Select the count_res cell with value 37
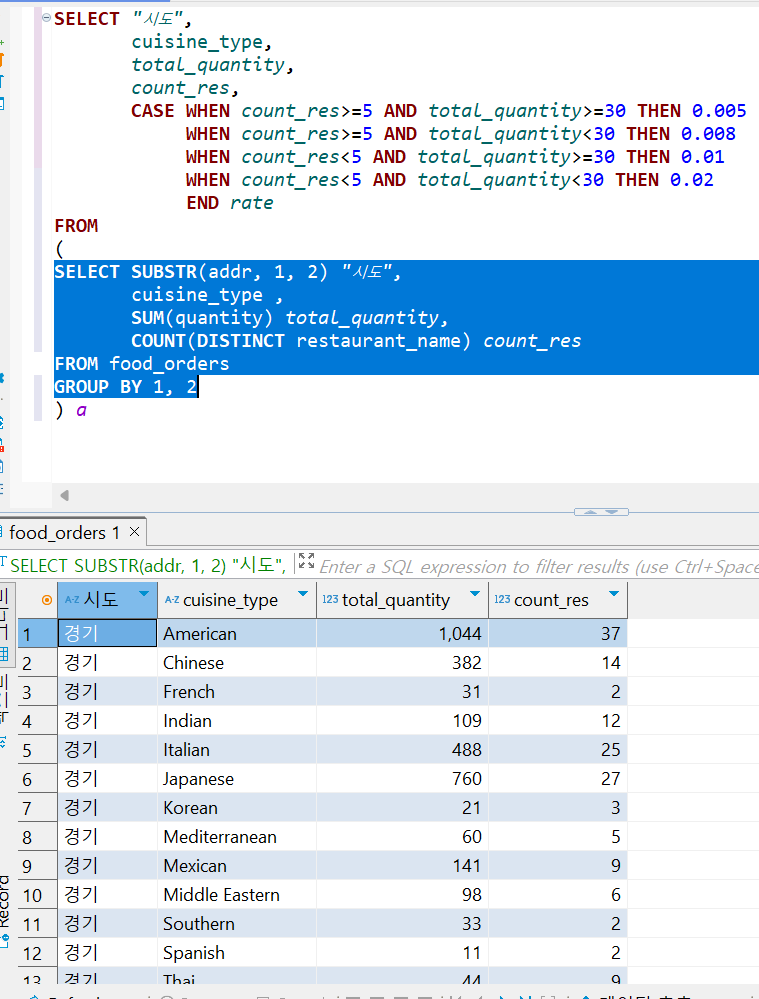 [x=558, y=634]
